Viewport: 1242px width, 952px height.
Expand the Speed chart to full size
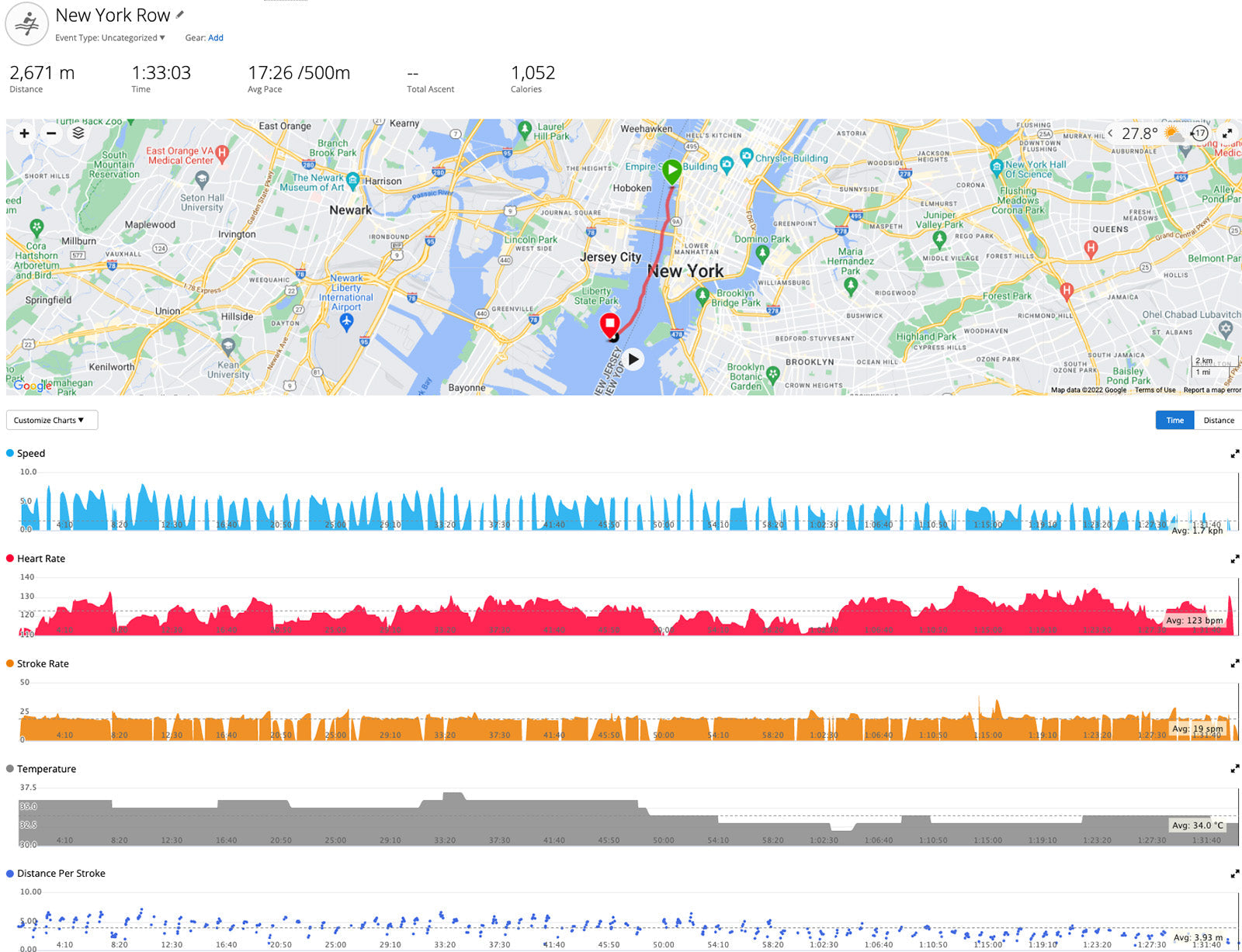pyautogui.click(x=1234, y=454)
